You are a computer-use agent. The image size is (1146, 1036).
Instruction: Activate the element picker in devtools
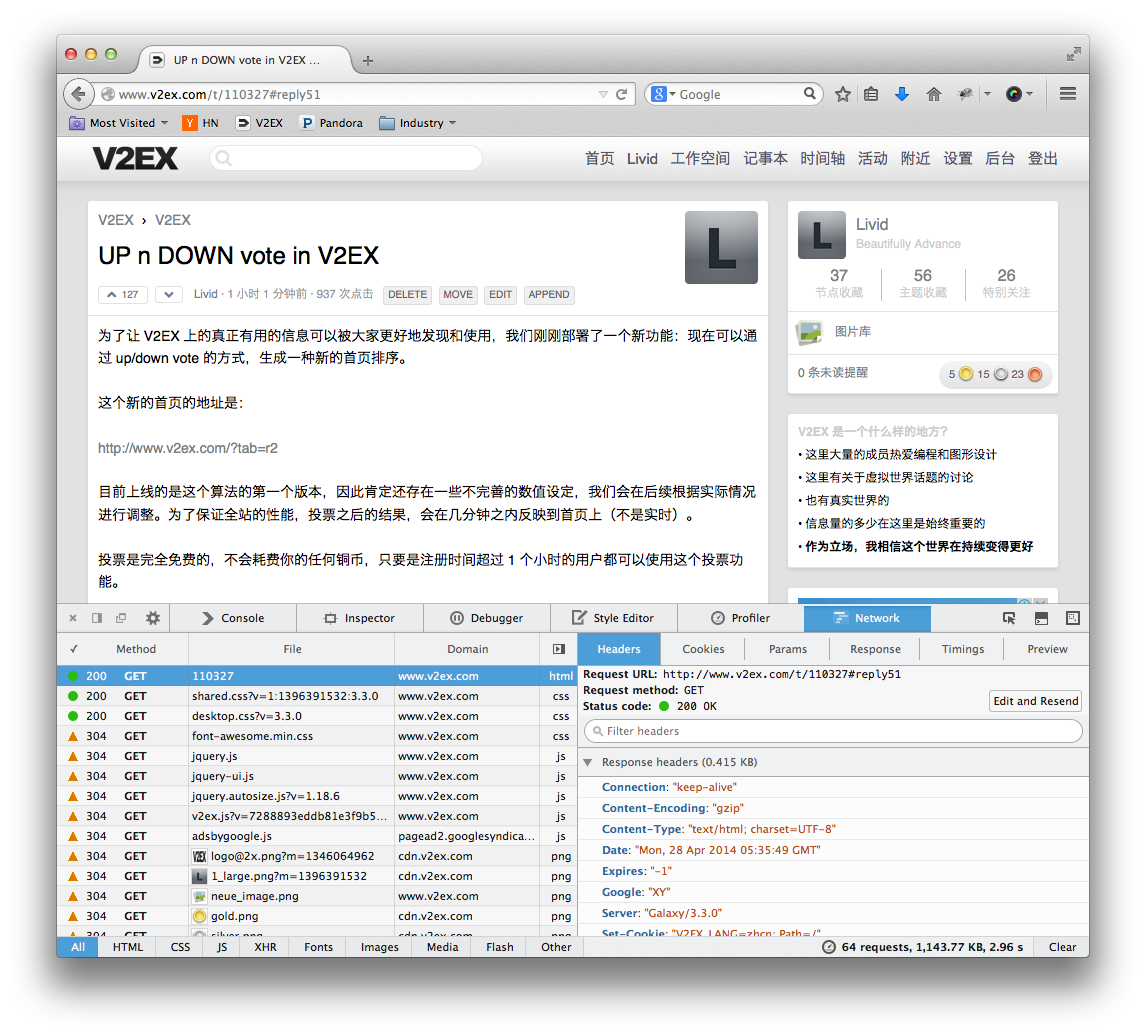1009,618
